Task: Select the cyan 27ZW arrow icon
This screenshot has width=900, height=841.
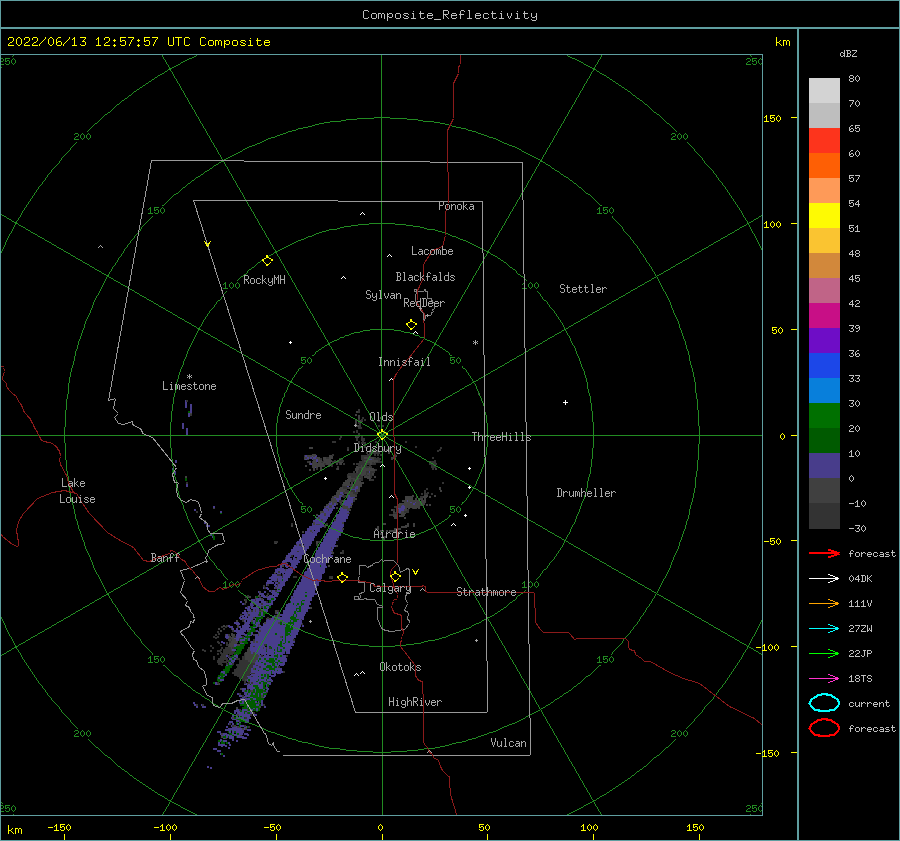Action: click(824, 629)
